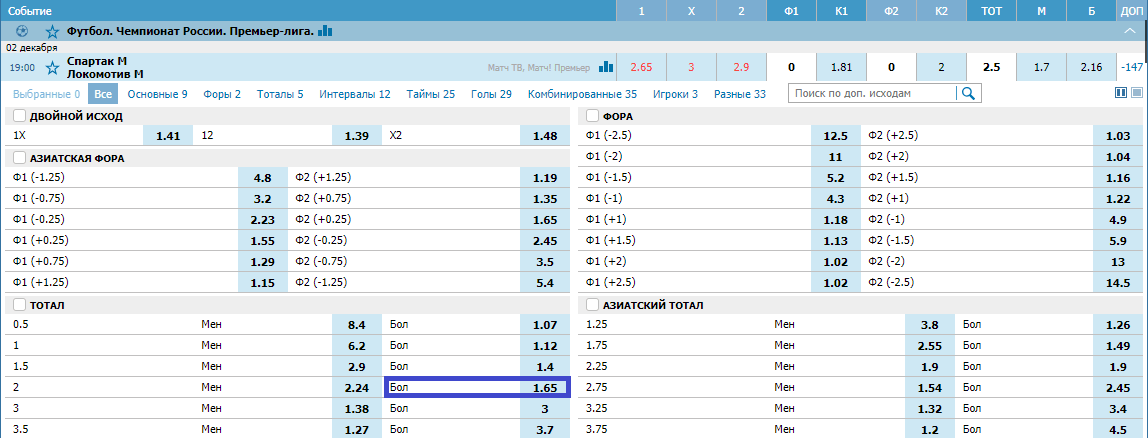Screen dimensions: 1148x438
Task: Select total 3.5 under odds 1.27
Action: click(x=357, y=429)
